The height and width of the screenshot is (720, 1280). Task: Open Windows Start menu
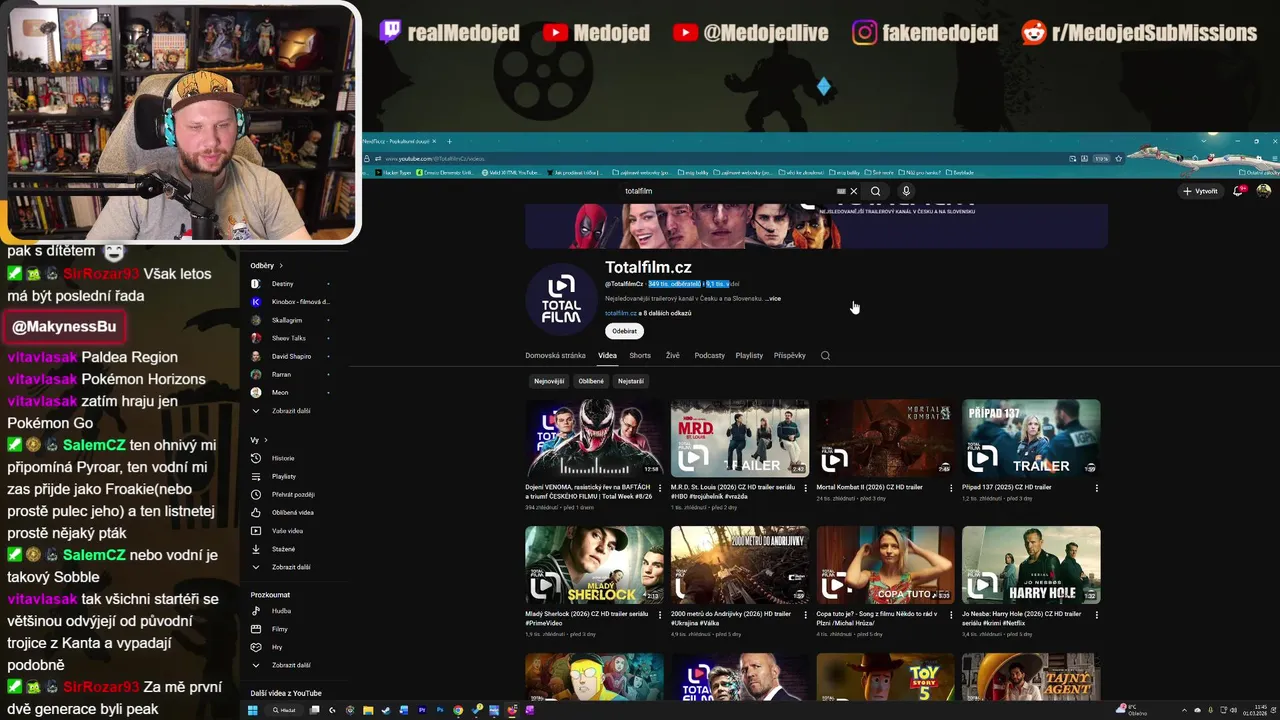(x=253, y=710)
